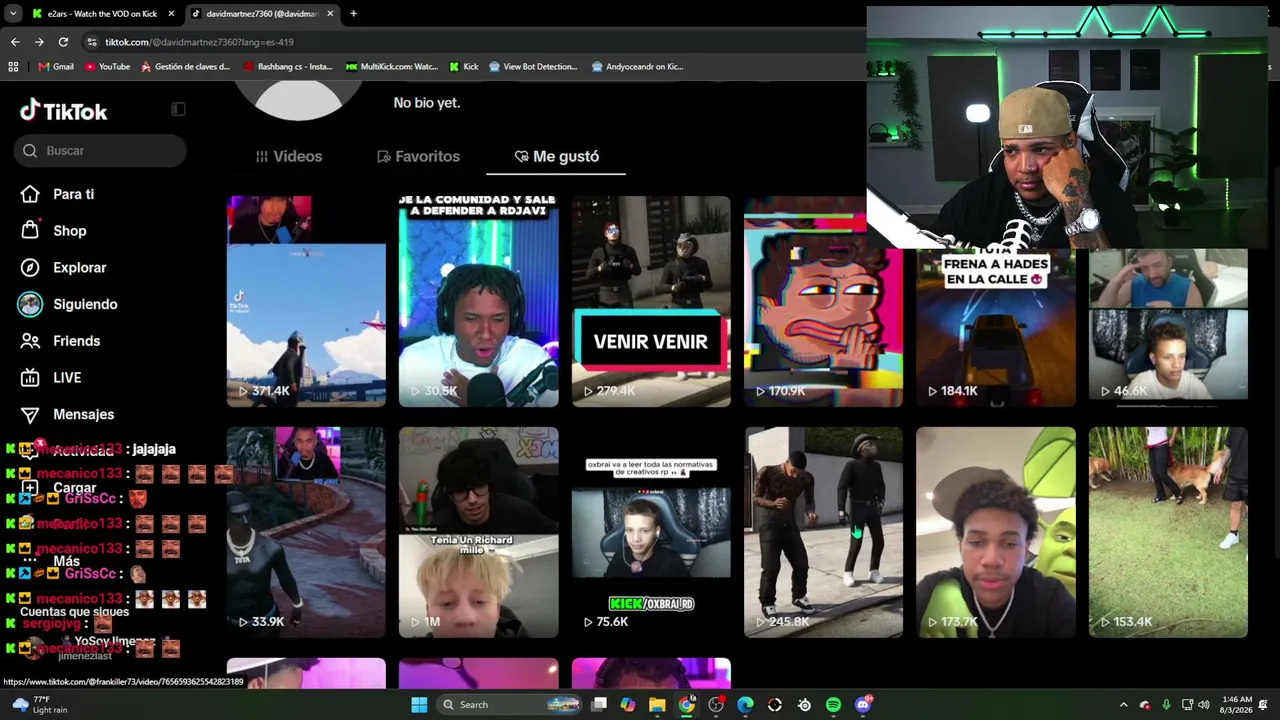This screenshot has width=1280, height=720.
Task: Collapse the TikTok sidebar panel icon
Action: point(178,109)
